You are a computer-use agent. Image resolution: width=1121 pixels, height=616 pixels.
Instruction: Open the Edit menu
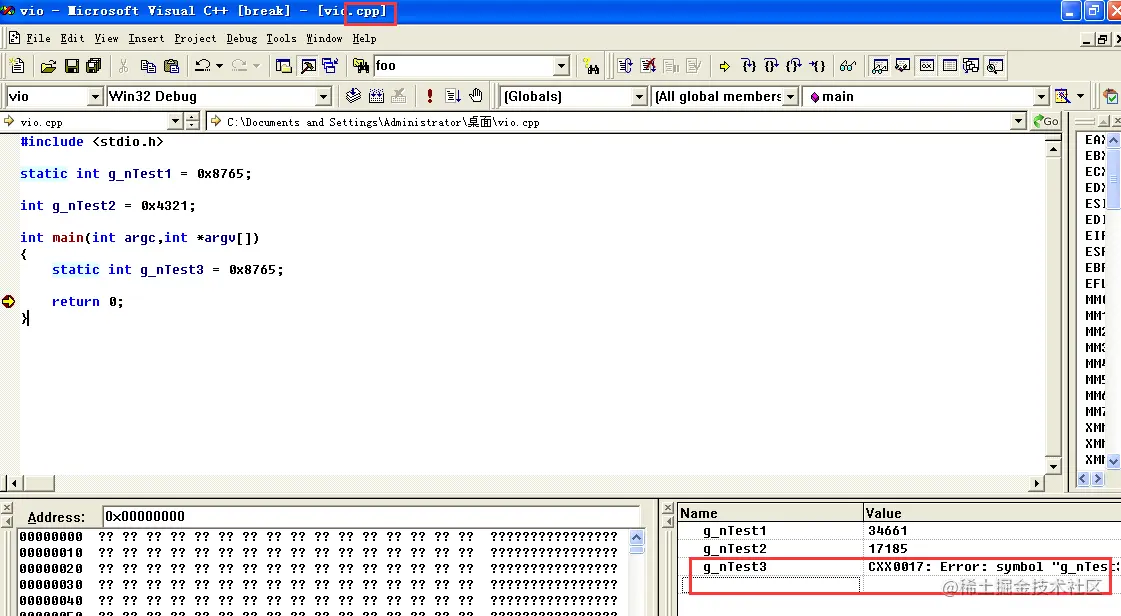click(x=72, y=39)
